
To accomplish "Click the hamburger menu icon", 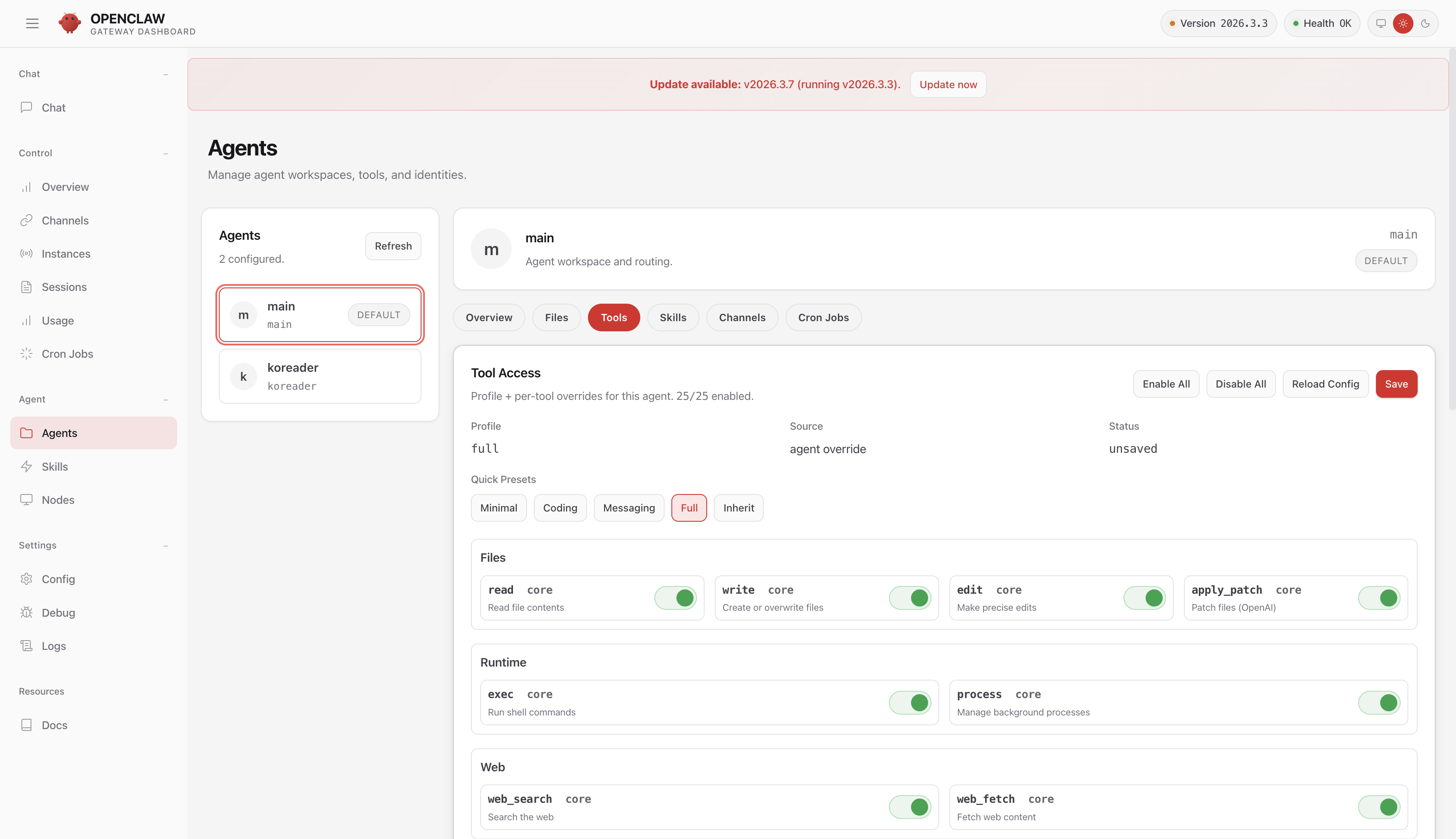I will pyautogui.click(x=32, y=23).
